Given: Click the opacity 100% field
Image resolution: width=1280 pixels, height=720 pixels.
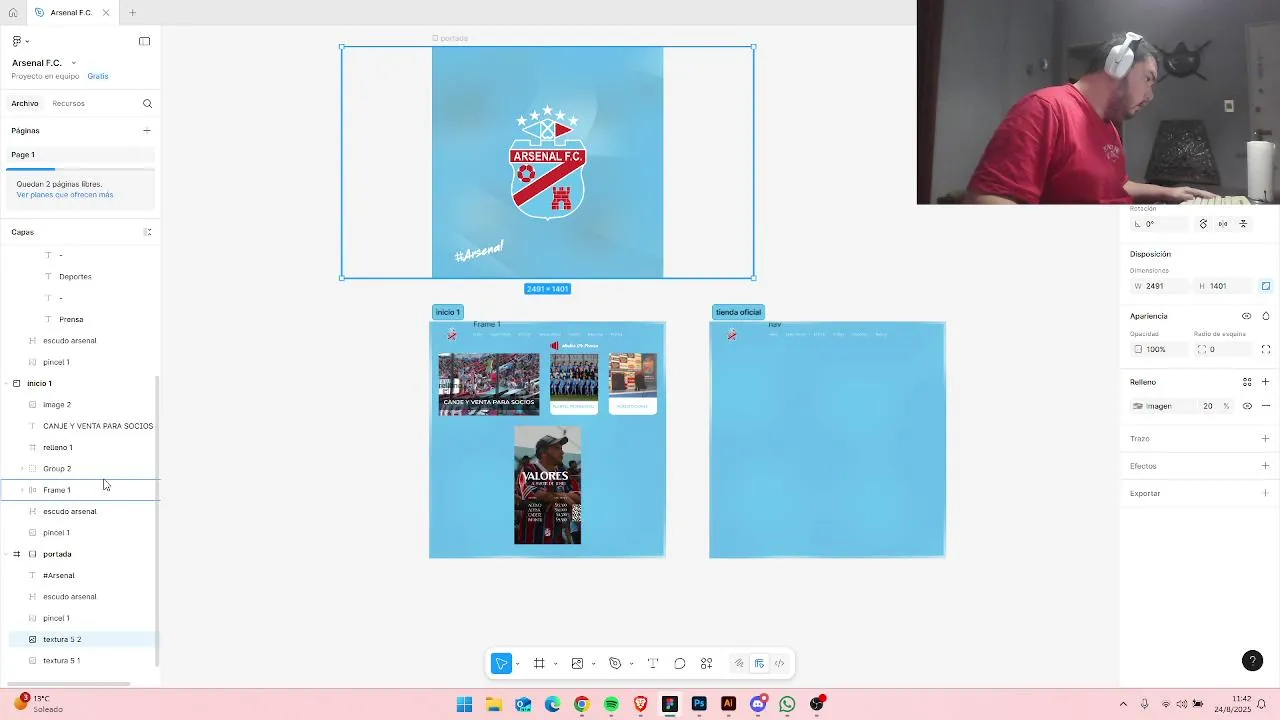Looking at the screenshot, I should point(1160,350).
